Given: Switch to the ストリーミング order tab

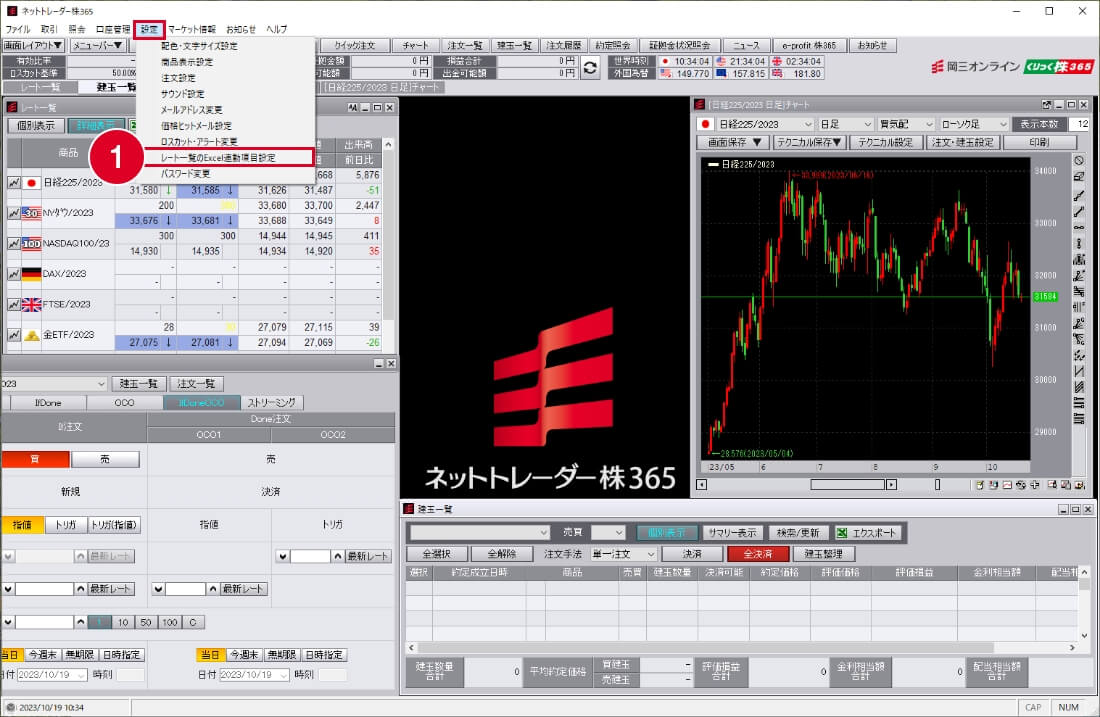Looking at the screenshot, I should (271, 403).
